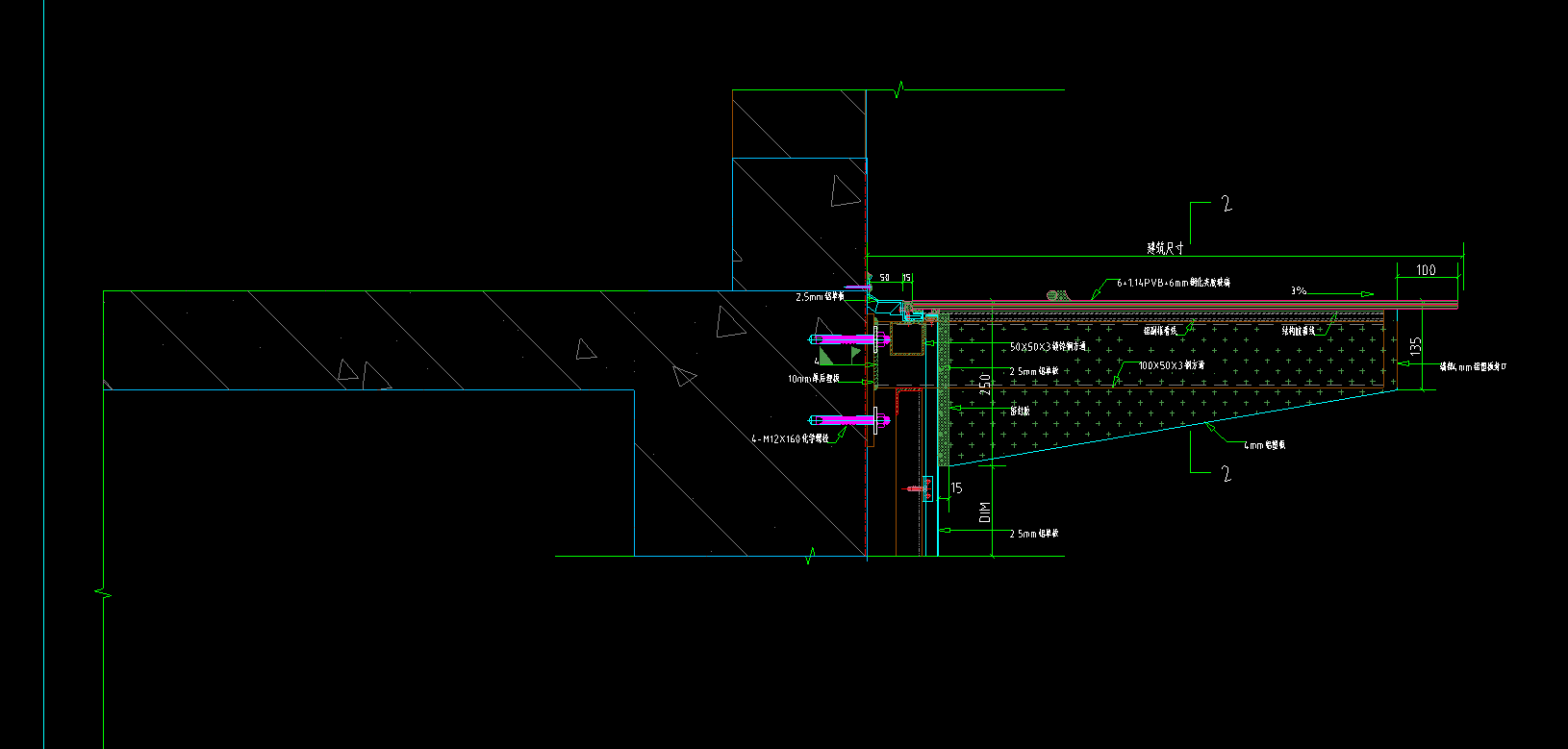Click the 密封胶 sealant label
The image size is (1568, 749).
click(x=1020, y=411)
